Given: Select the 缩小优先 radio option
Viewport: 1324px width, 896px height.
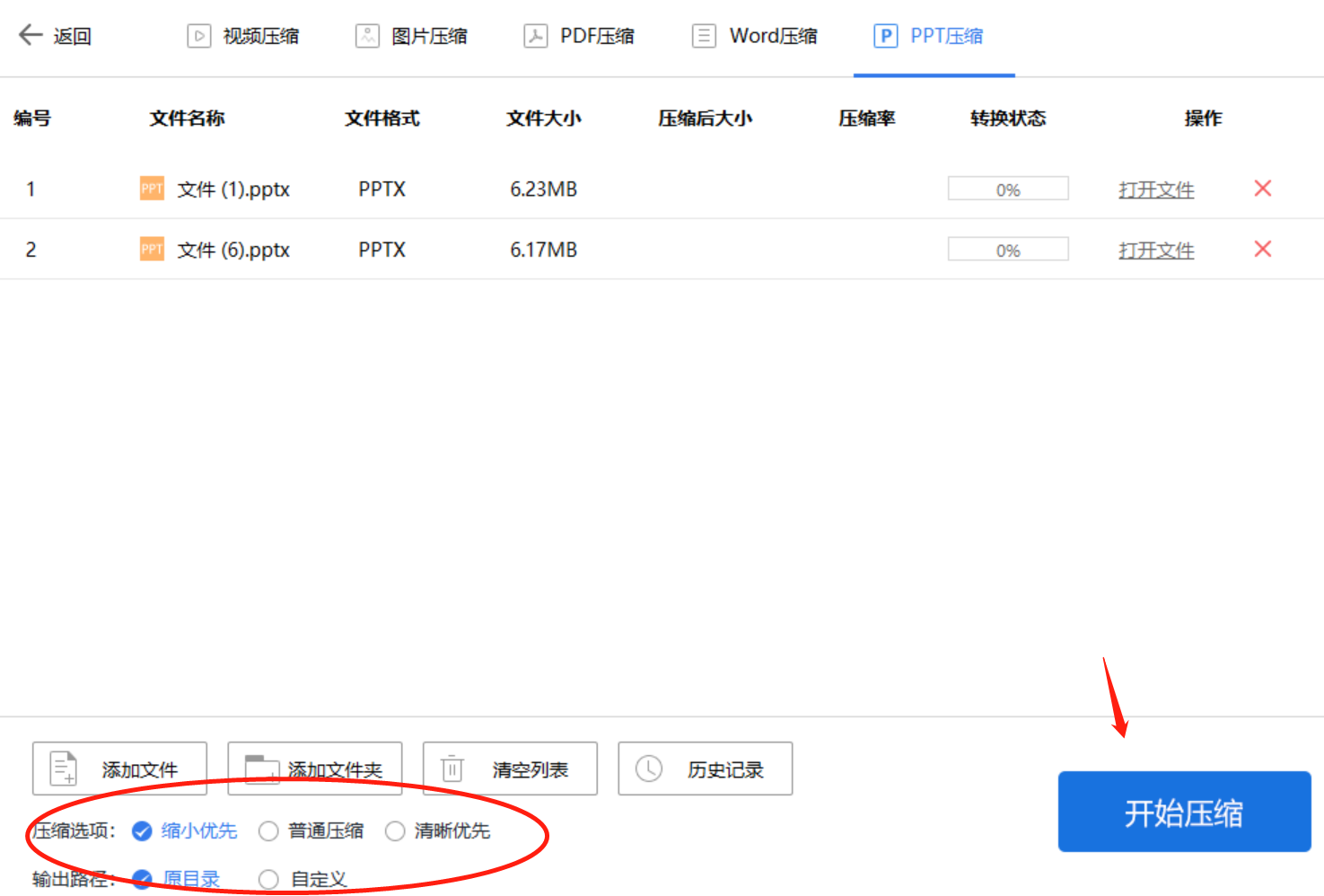Looking at the screenshot, I should click(185, 831).
